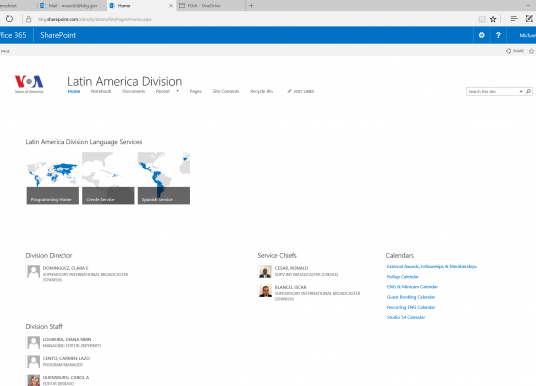Image resolution: width=536 pixels, height=386 pixels.
Task: Click the search magnifier icon
Action: [528, 91]
